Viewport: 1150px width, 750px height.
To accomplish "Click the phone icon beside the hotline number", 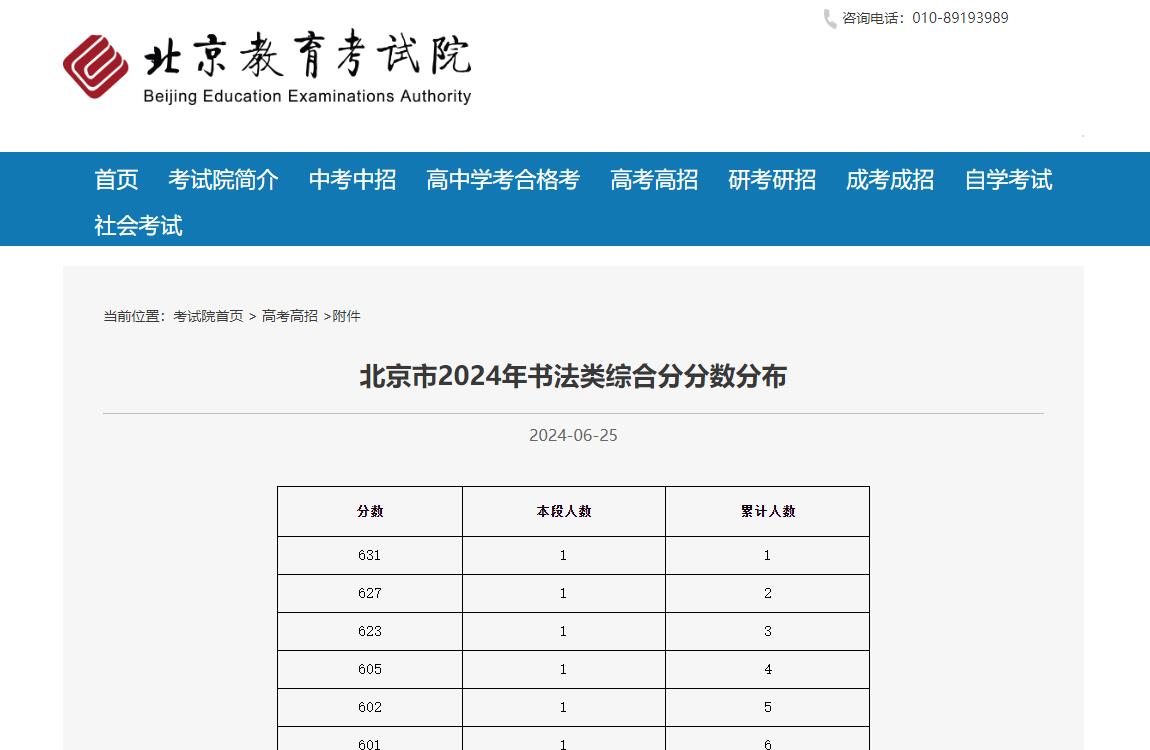I will coord(828,17).
